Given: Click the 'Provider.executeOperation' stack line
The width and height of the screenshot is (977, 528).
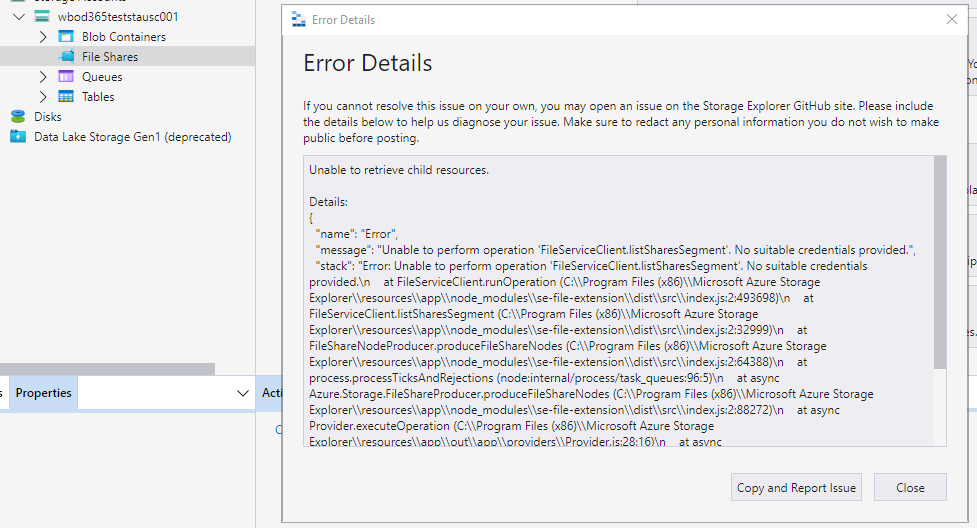Looking at the screenshot, I should pyautogui.click(x=512, y=426).
